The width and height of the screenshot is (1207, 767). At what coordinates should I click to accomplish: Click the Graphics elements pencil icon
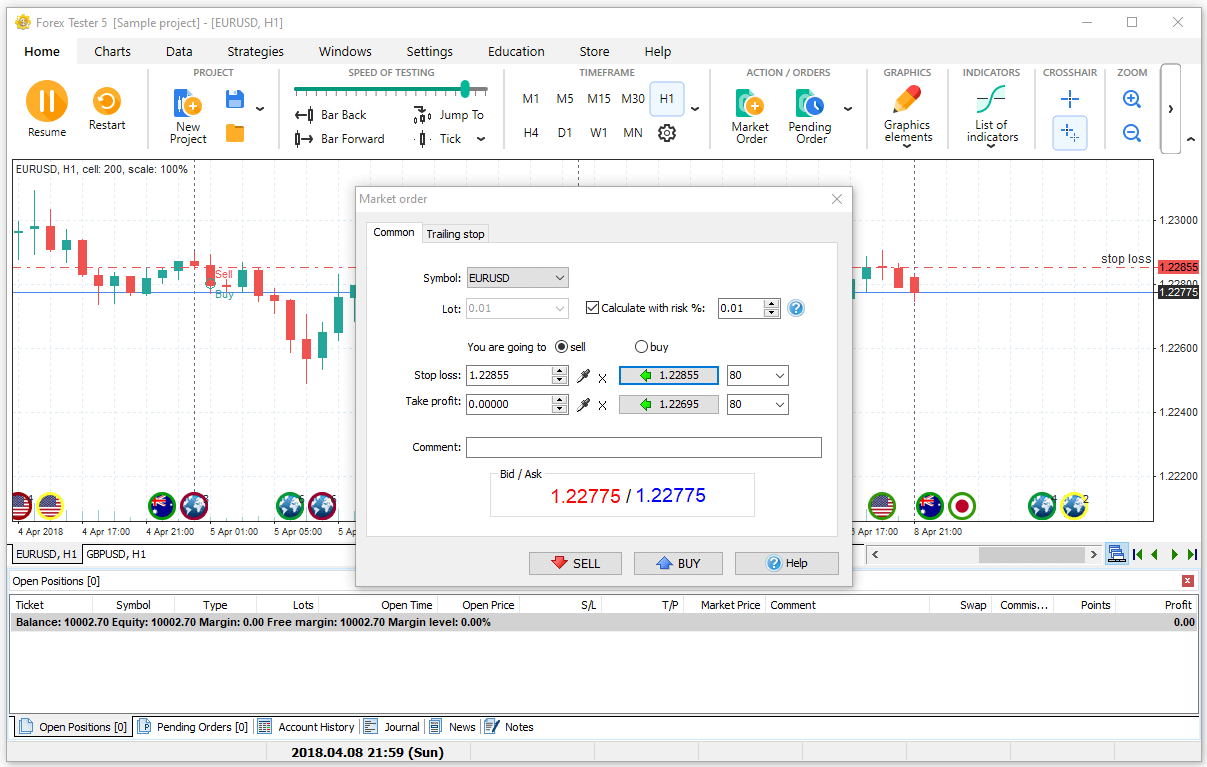click(x=907, y=100)
